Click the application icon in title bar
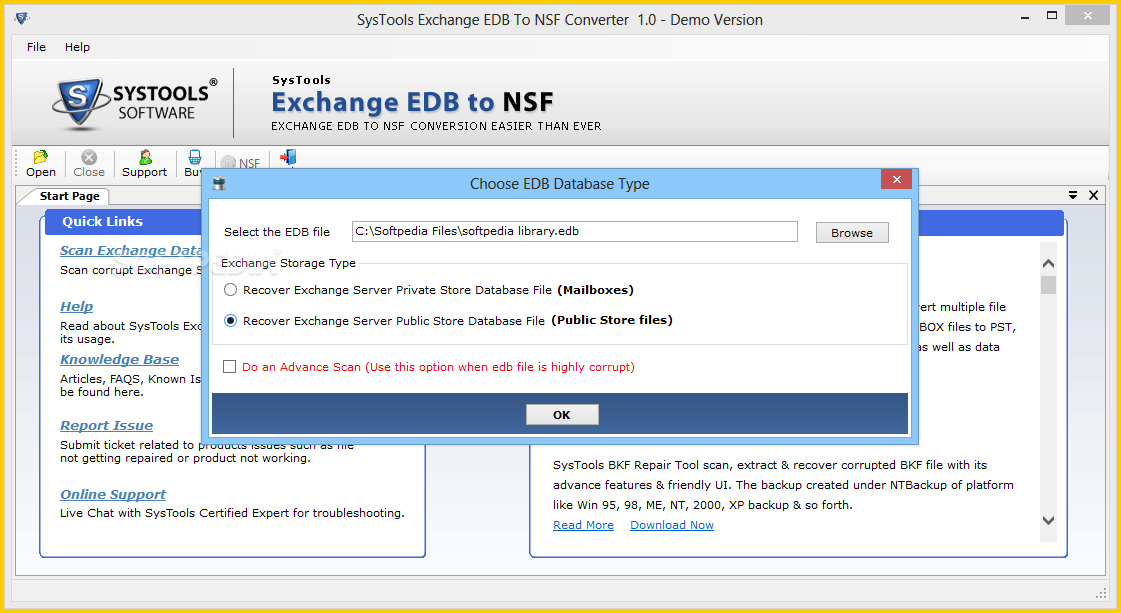This screenshot has height=613, width=1121. pyautogui.click(x=22, y=18)
